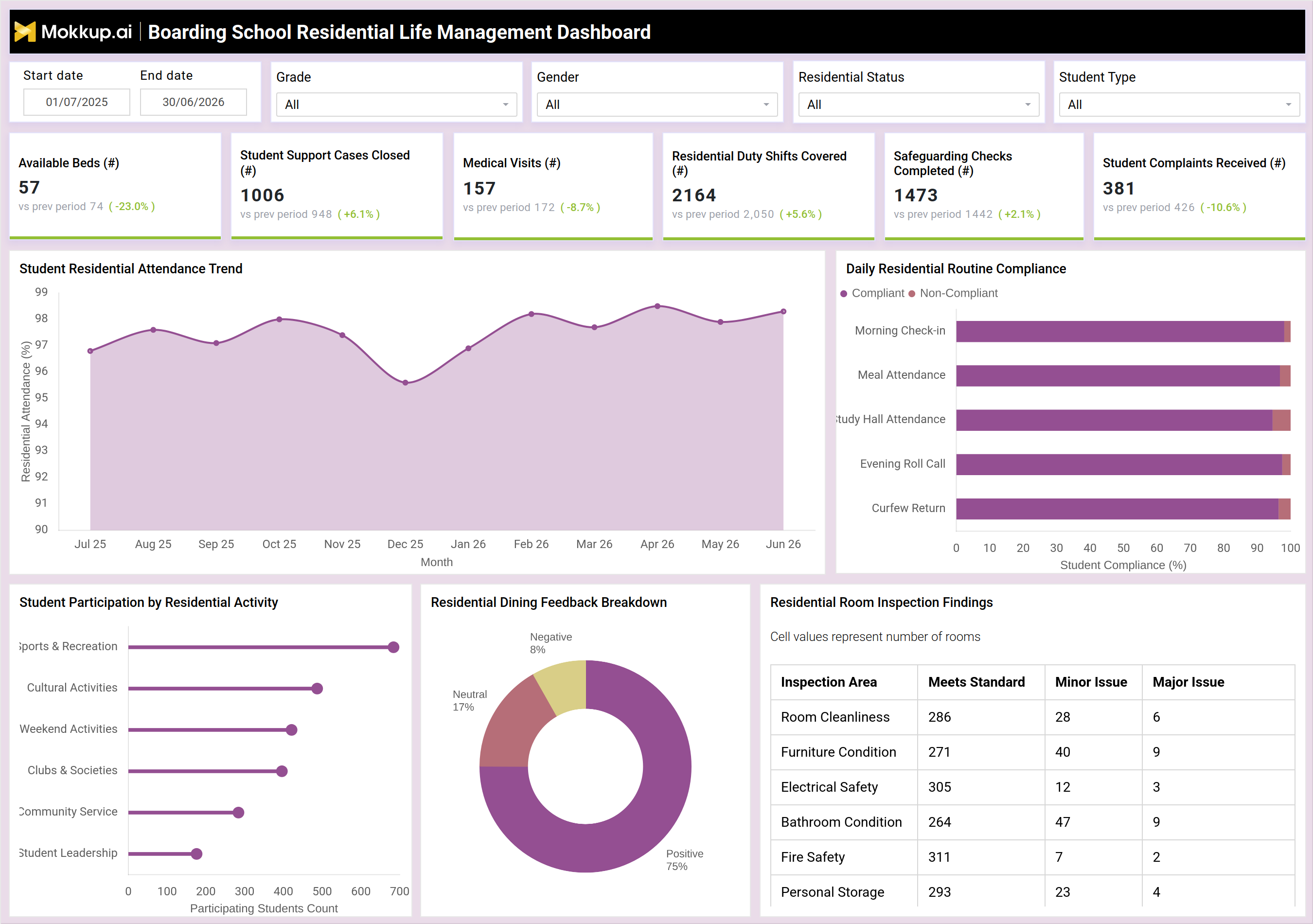This screenshot has width=1313, height=924.
Task: Click the Mokkup.ai logo icon
Action: tap(25, 32)
